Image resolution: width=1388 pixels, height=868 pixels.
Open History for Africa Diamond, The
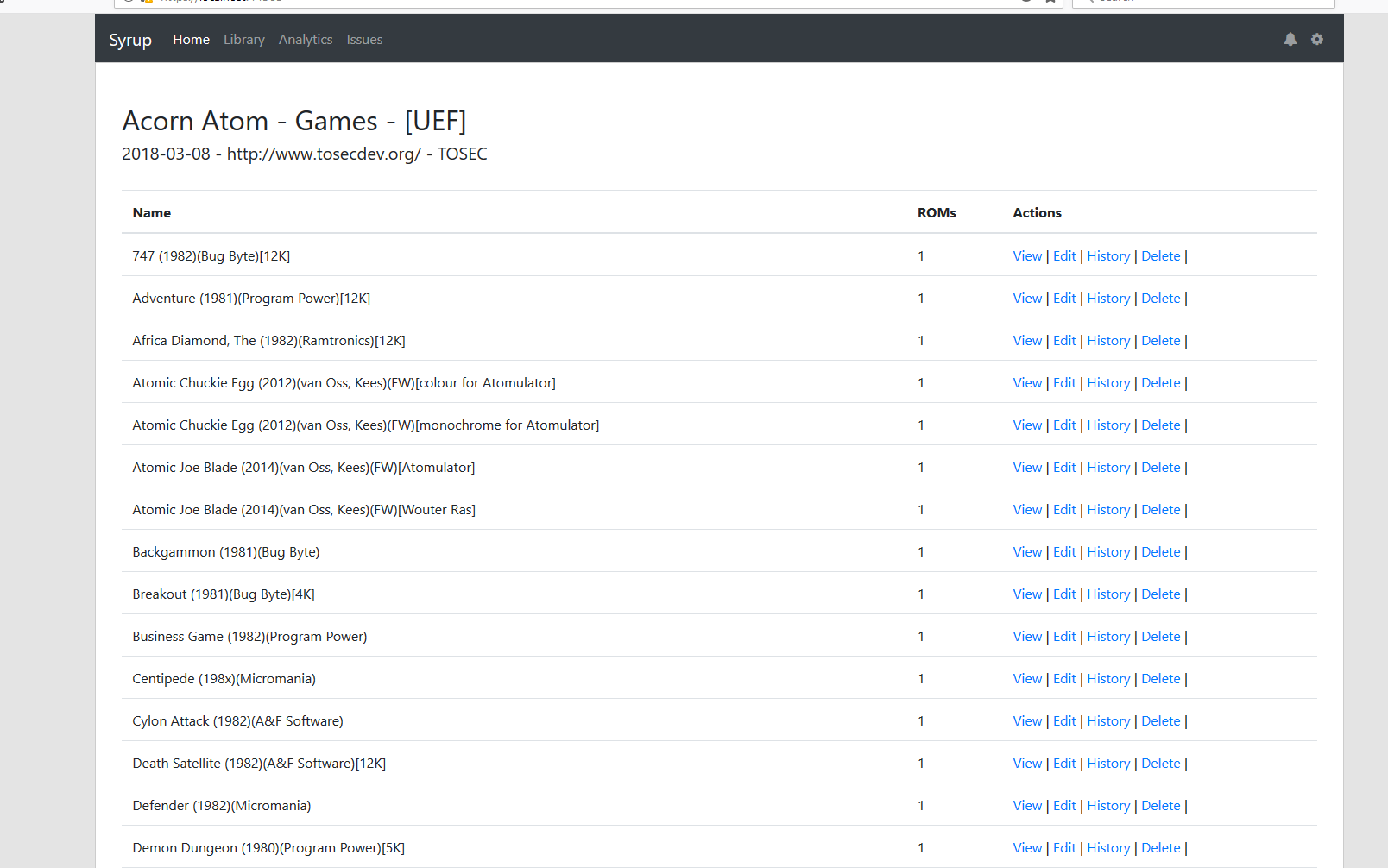1108,341
